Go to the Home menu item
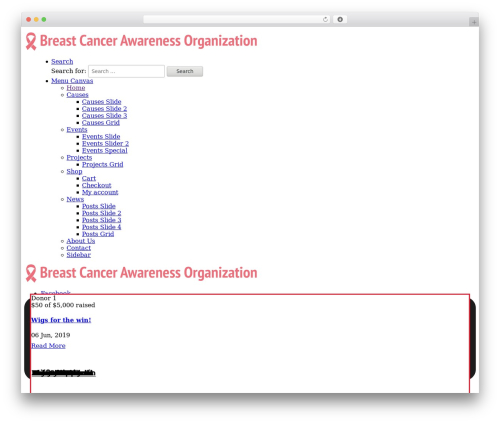The image size is (500, 423). [x=76, y=88]
